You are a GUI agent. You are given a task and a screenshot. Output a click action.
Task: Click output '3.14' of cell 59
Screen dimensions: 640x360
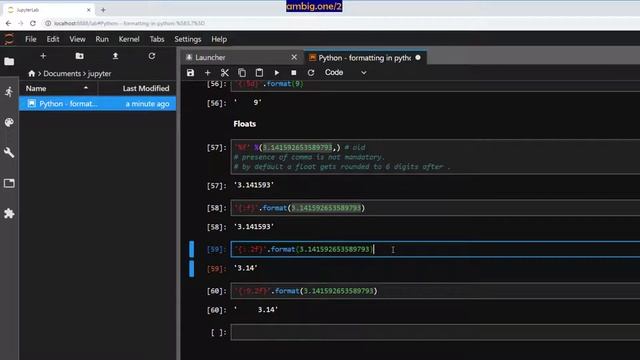[x=245, y=268]
